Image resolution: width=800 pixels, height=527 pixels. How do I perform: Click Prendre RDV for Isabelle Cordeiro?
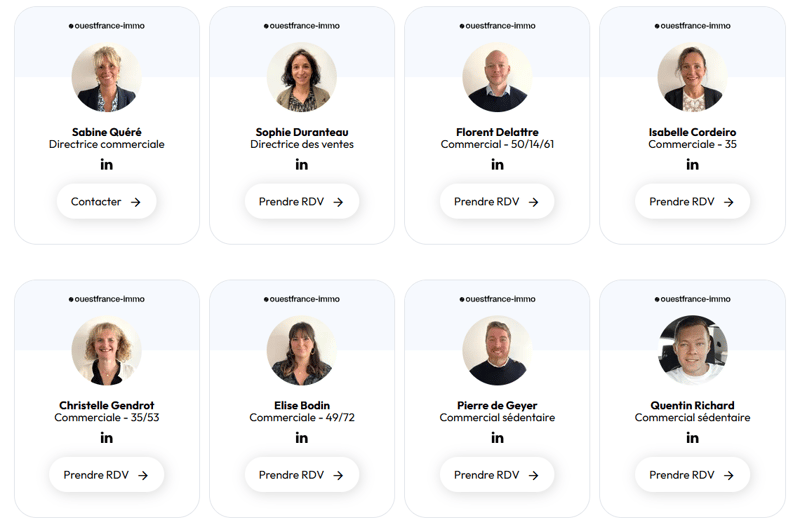point(692,202)
